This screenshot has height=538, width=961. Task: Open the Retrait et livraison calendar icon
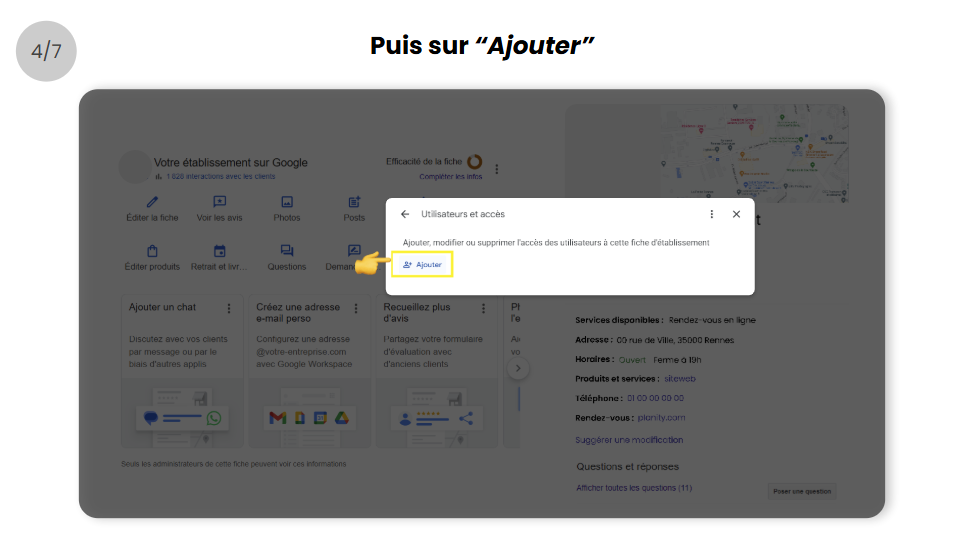pyautogui.click(x=219, y=251)
